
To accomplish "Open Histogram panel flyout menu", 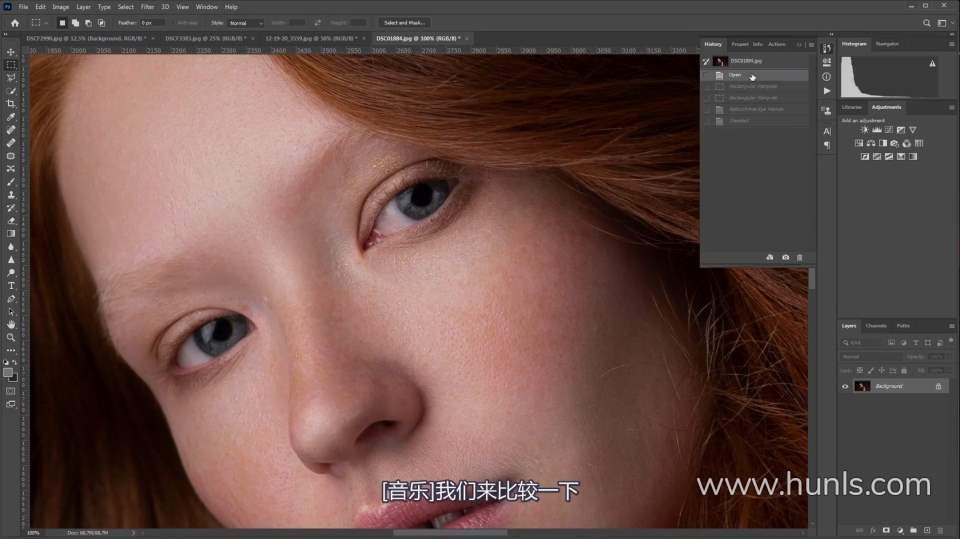I will [x=951, y=44].
